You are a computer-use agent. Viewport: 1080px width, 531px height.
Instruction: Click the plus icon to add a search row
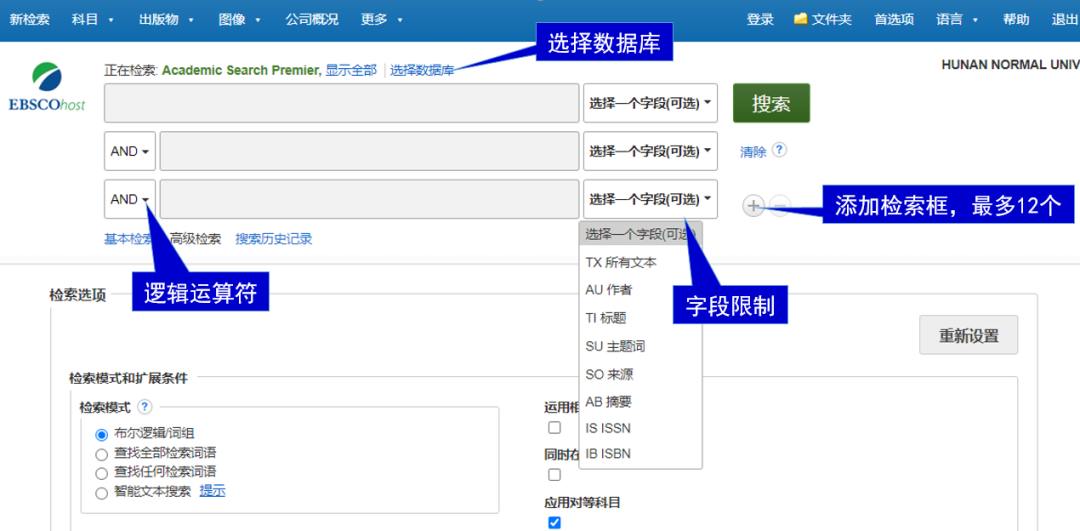pyautogui.click(x=754, y=205)
